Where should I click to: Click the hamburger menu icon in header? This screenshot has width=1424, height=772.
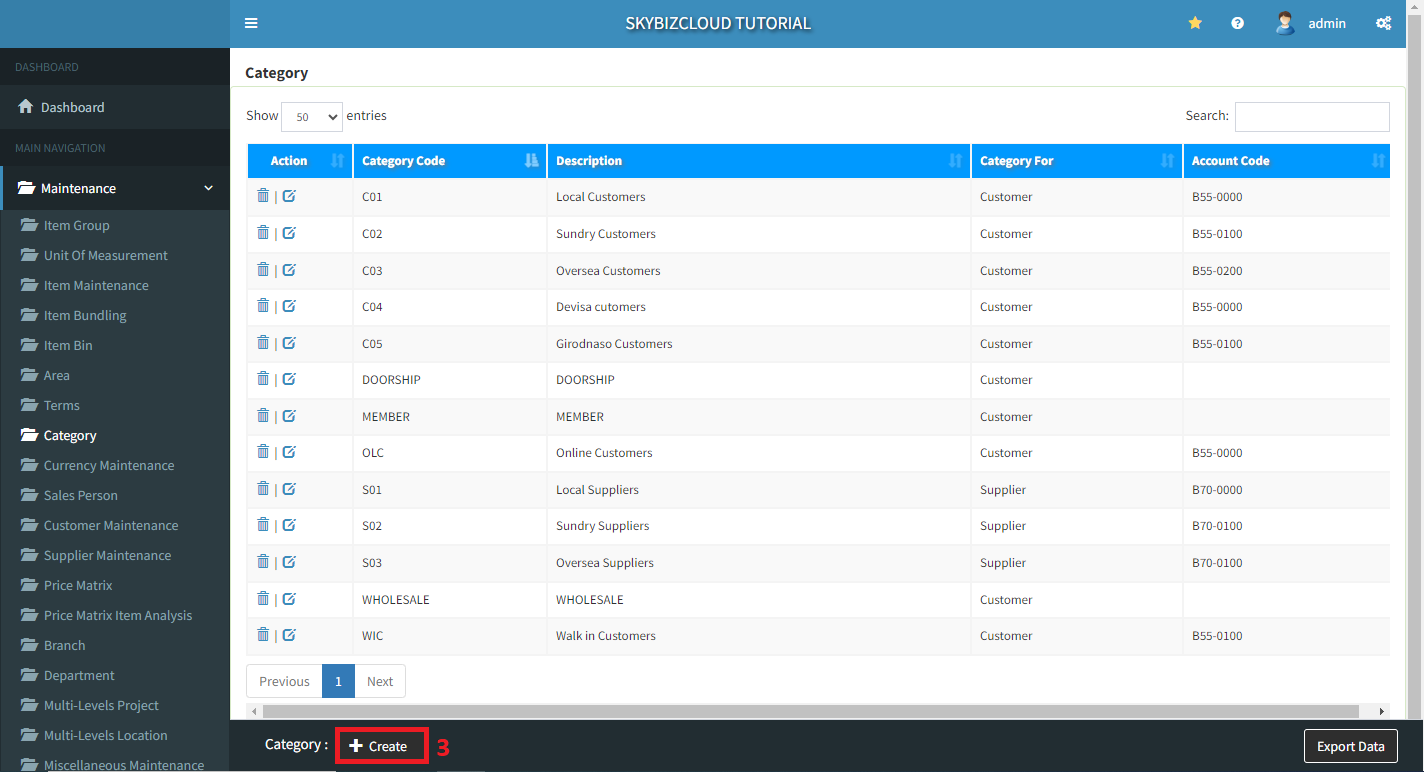tap(251, 23)
